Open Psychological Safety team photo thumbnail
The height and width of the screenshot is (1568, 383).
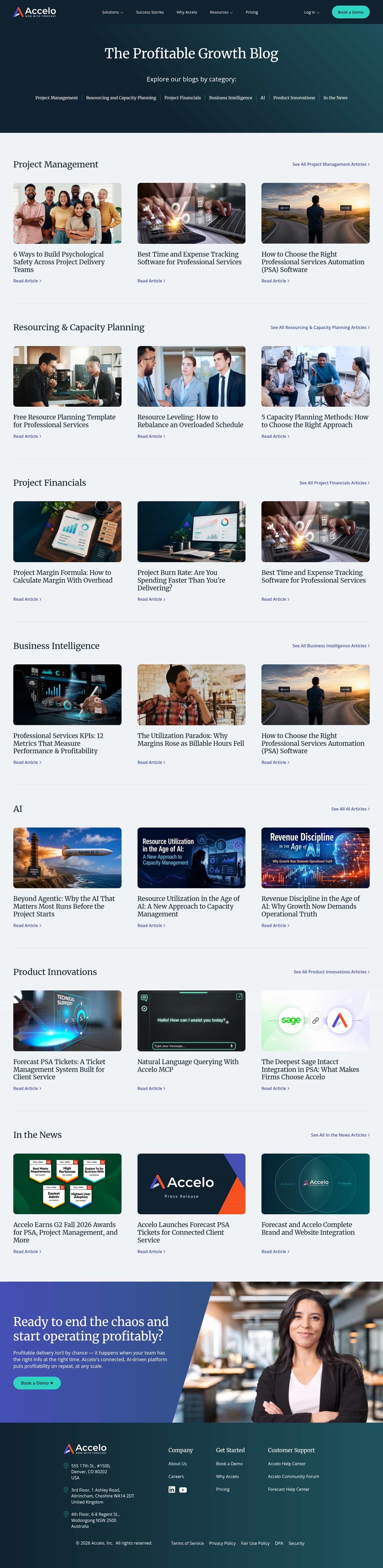click(x=68, y=213)
